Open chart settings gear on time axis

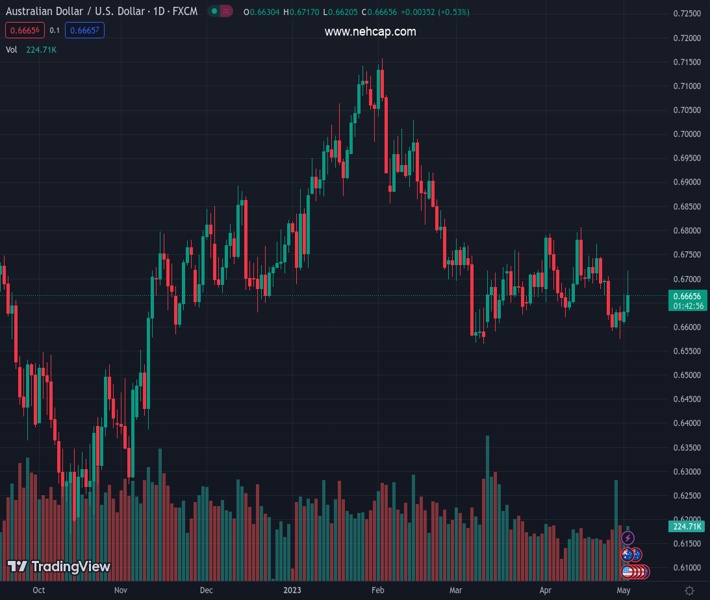pyautogui.click(x=689, y=590)
